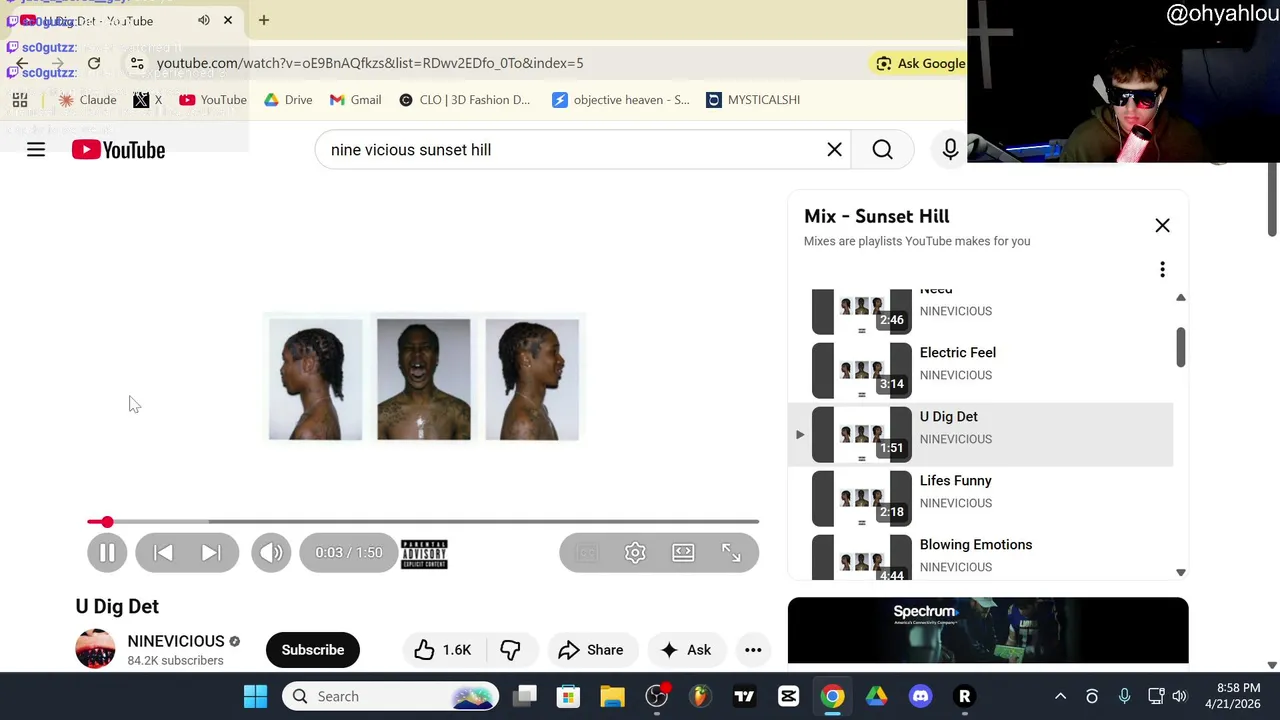Enter full screen on the video
Viewport: 1280px width, 720px height.
(x=731, y=552)
